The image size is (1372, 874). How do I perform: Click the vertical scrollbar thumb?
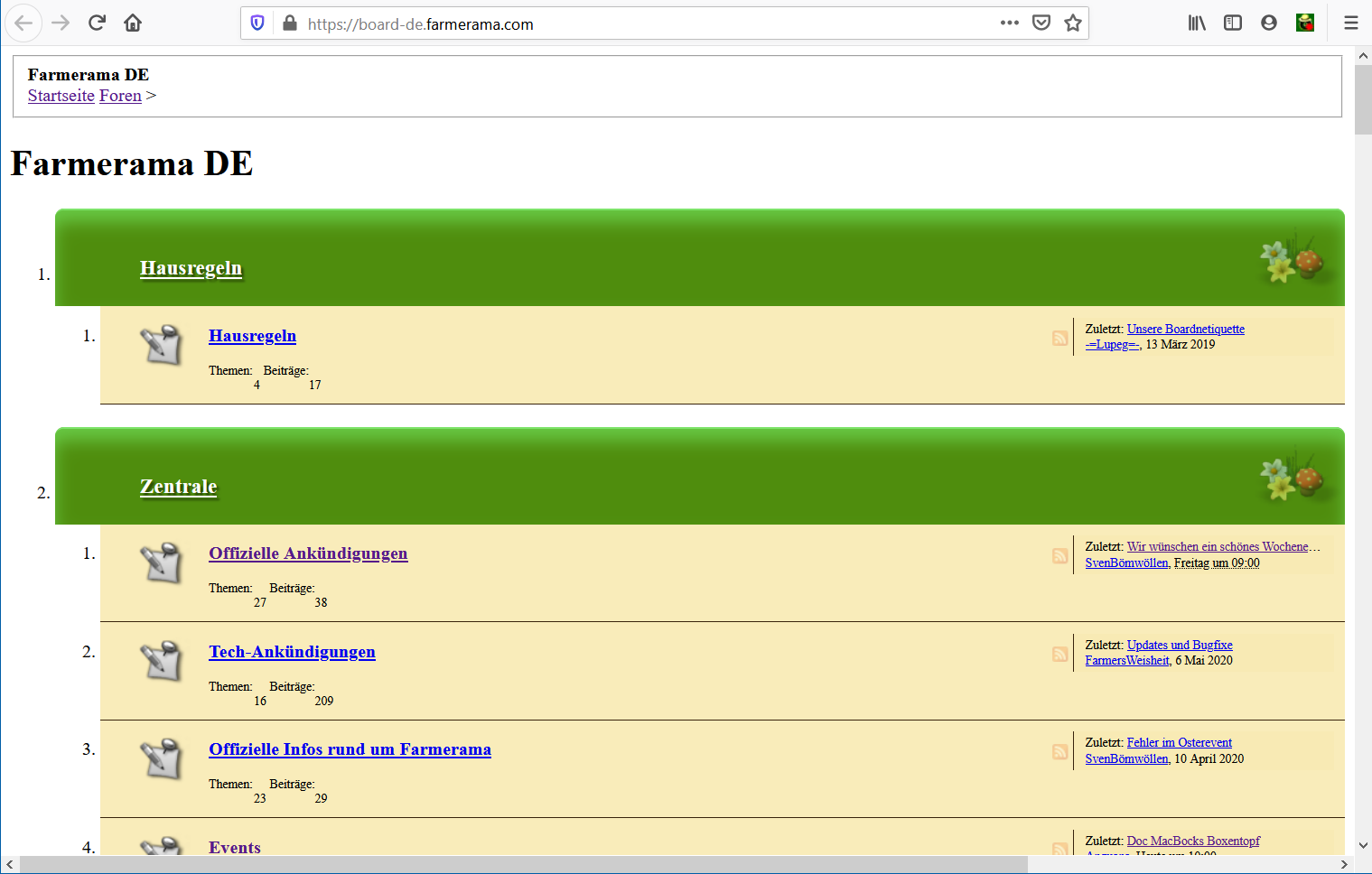[x=1363, y=99]
